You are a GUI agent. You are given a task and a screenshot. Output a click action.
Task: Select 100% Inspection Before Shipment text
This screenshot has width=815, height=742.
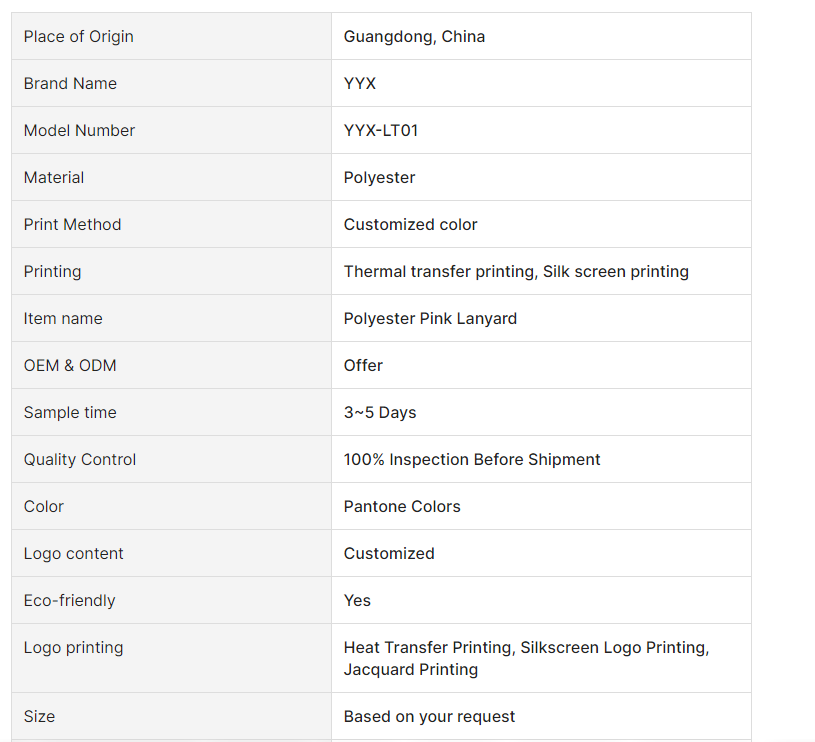(x=472, y=460)
